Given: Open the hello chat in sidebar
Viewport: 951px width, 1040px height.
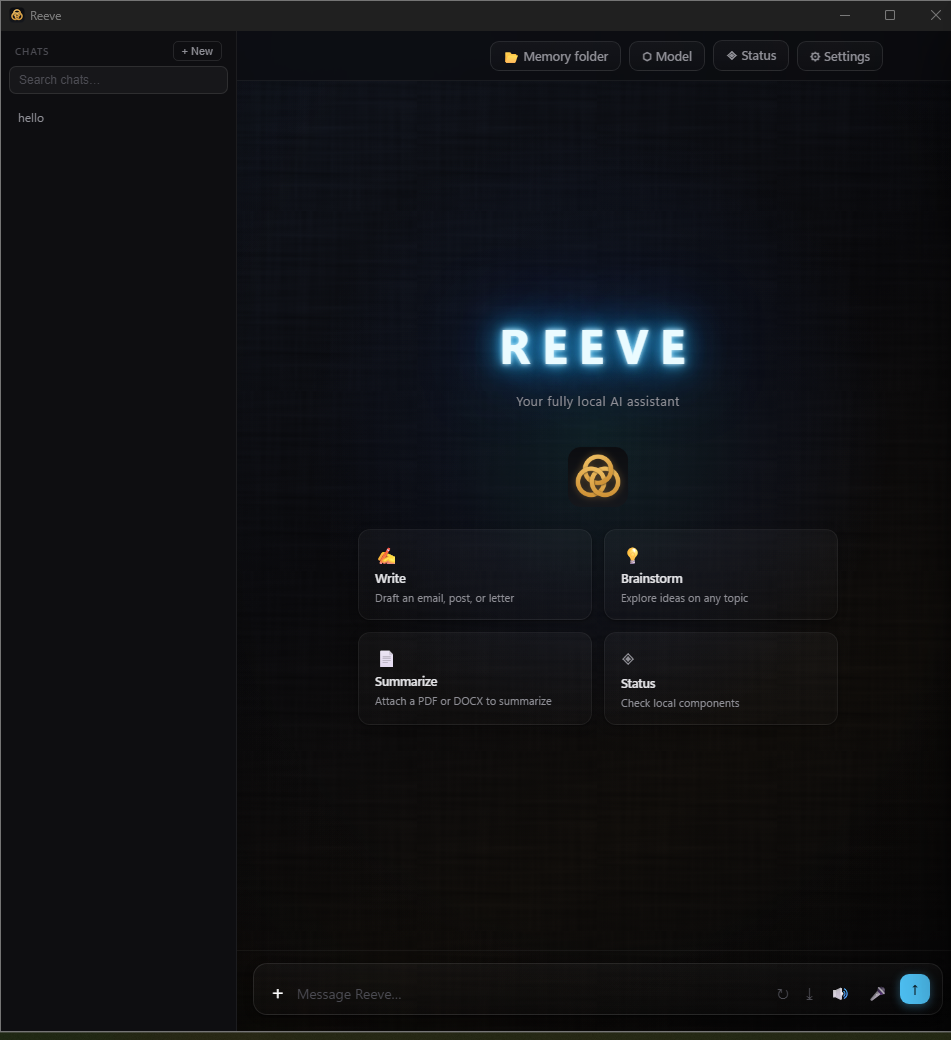Looking at the screenshot, I should coord(119,118).
